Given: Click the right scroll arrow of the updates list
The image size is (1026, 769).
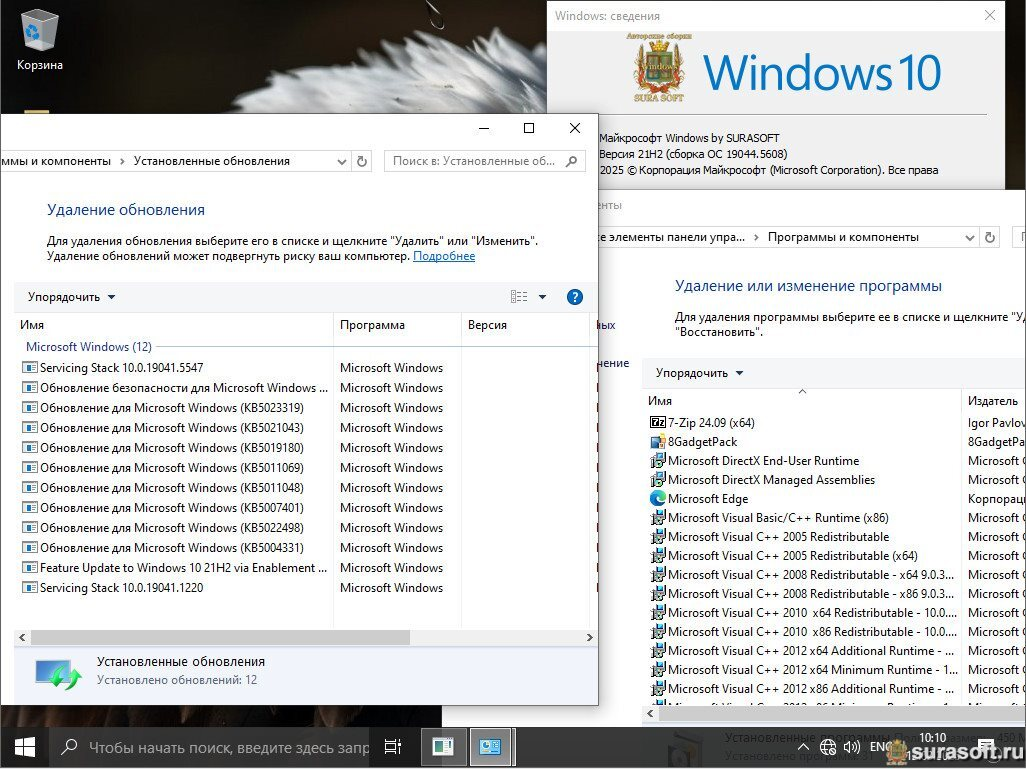Looking at the screenshot, I should (x=590, y=637).
